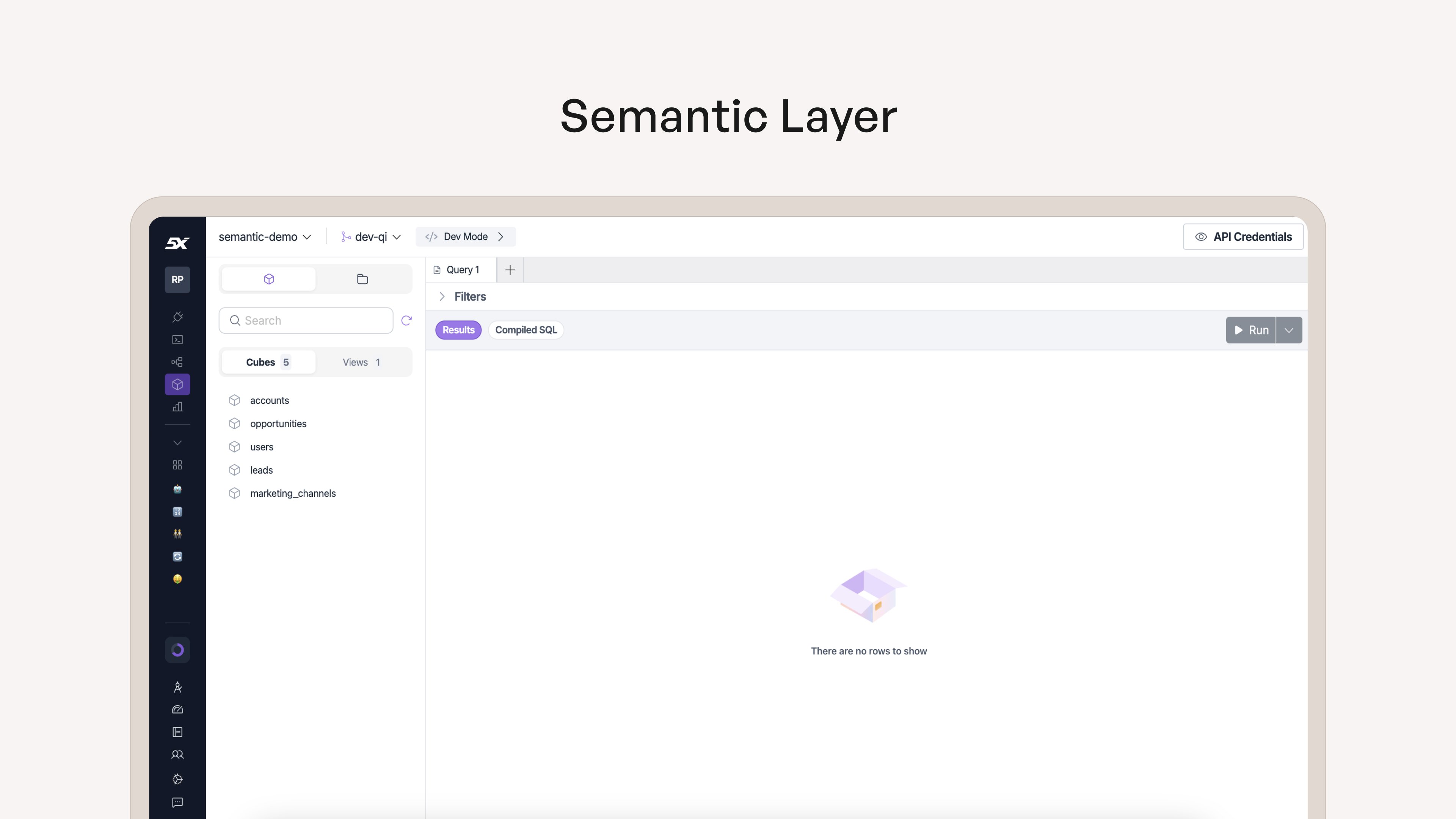The width and height of the screenshot is (1456, 819).
Task: Show API Credentials with eye button
Action: click(1243, 237)
